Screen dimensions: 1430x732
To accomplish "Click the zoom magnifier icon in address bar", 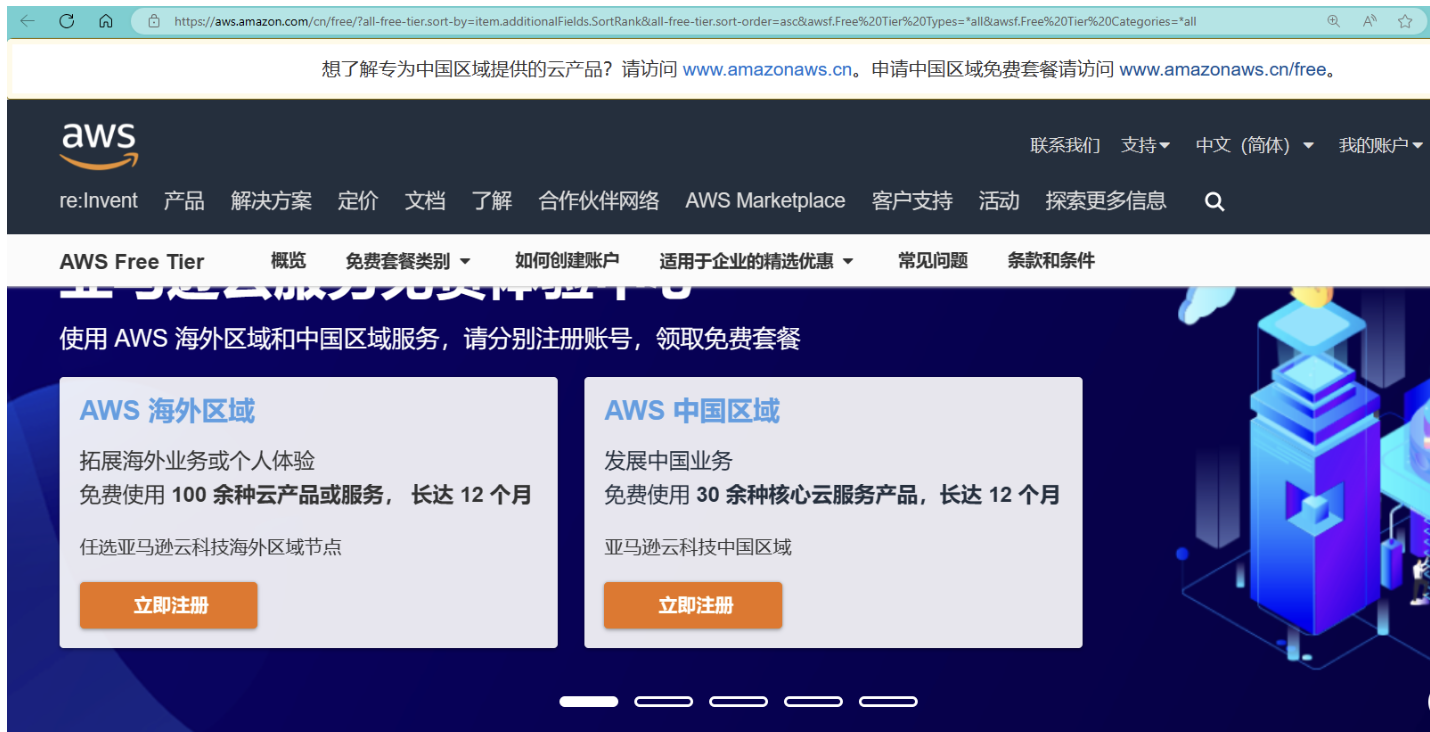I will click(x=1333, y=21).
